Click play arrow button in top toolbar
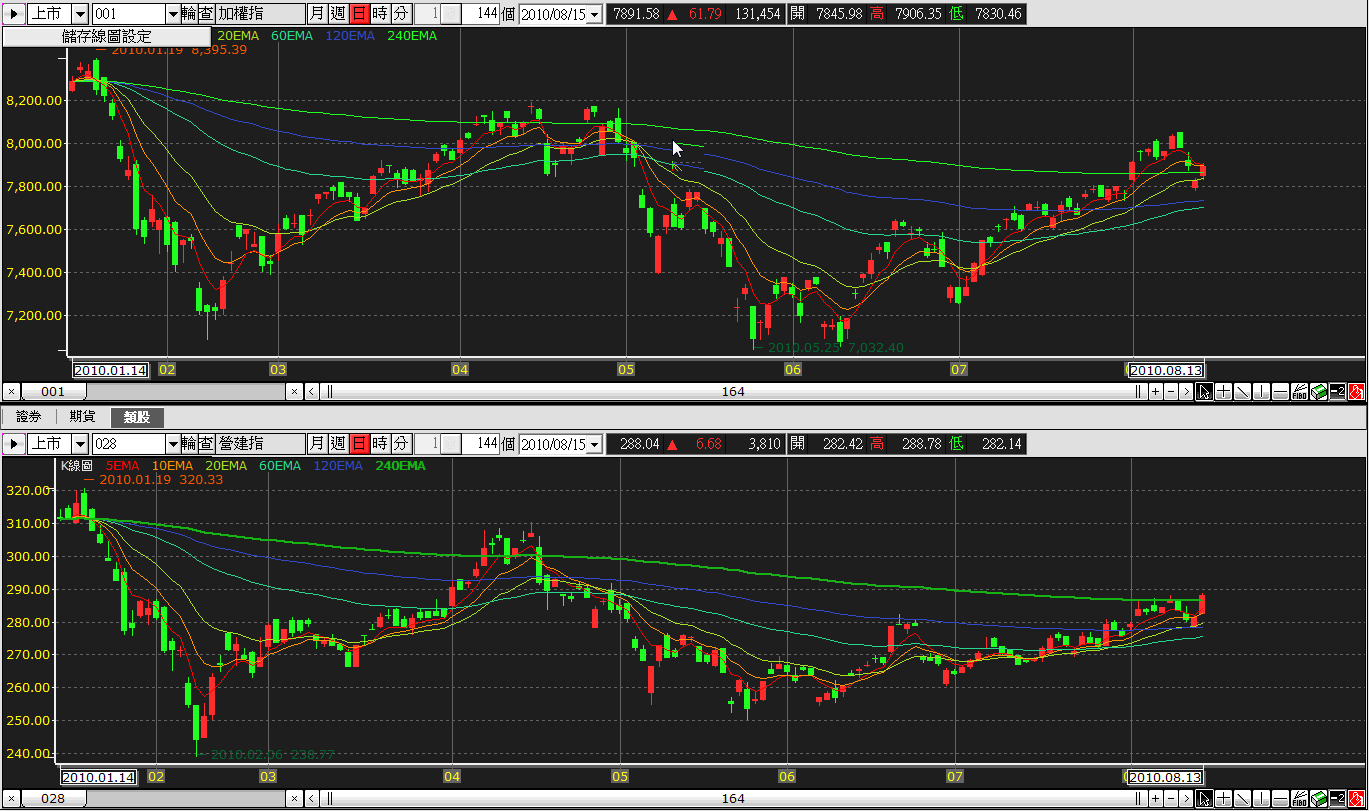This screenshot has height=811, width=1370. point(12,14)
